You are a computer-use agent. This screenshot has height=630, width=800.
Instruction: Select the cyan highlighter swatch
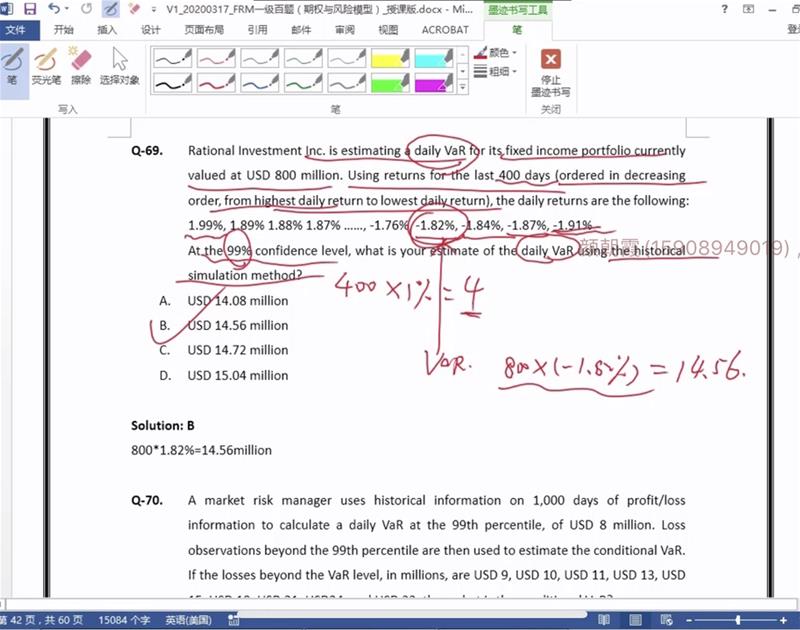[434, 58]
